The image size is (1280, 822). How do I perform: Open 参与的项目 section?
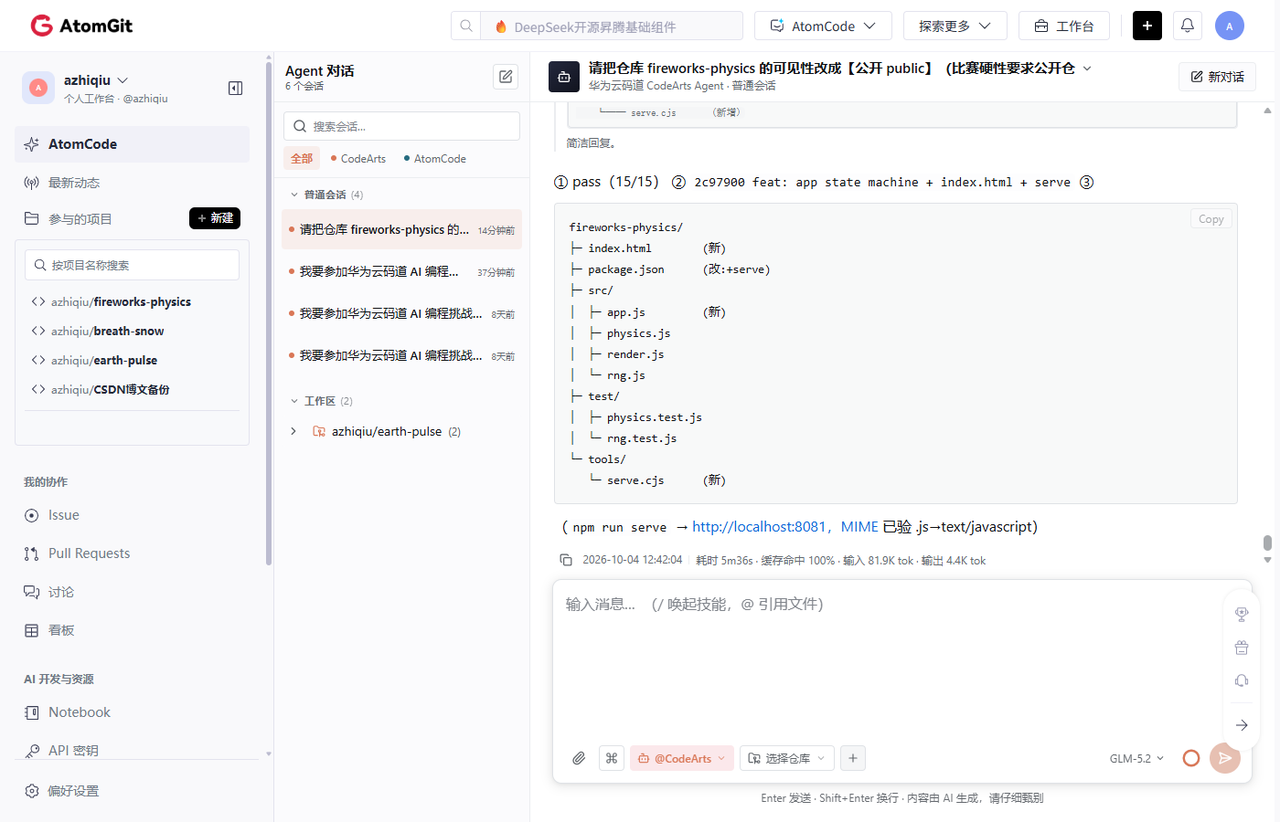(80, 219)
